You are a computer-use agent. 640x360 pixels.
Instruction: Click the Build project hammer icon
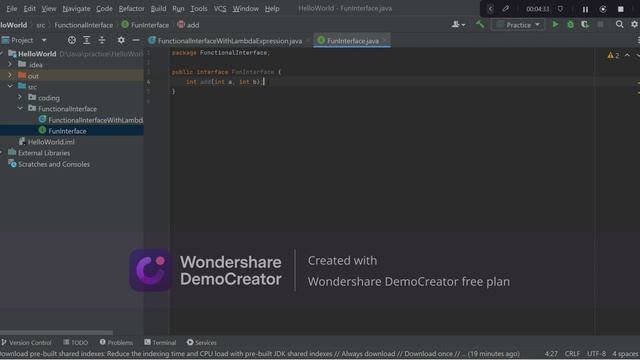click(480, 24)
